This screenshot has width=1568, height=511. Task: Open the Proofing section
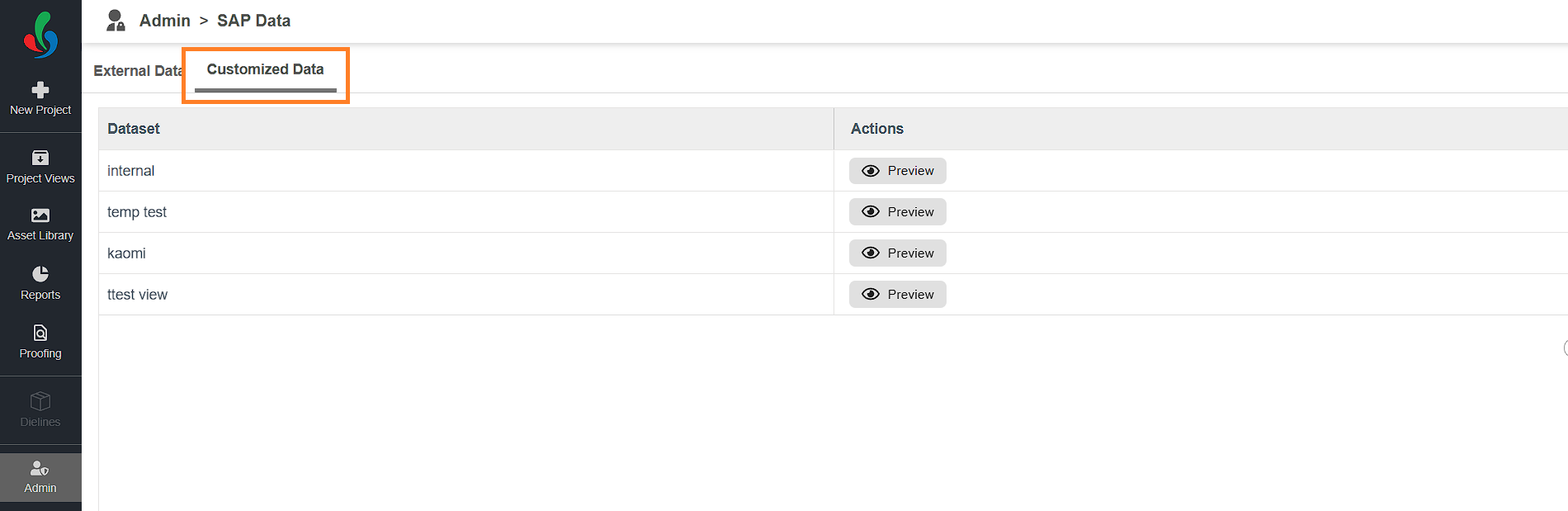[40, 342]
